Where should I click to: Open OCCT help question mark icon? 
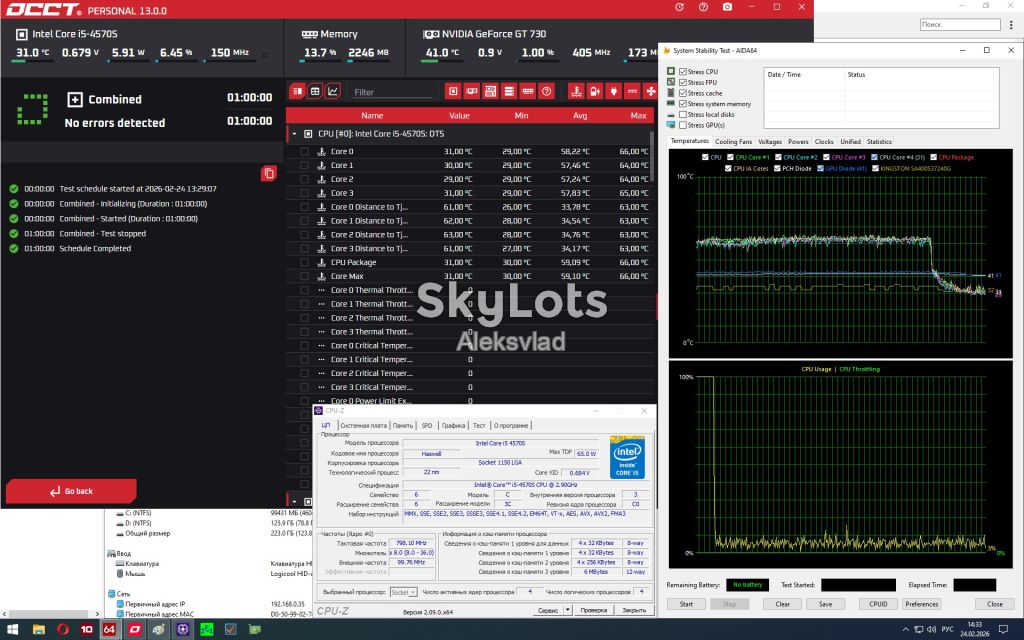pos(703,7)
